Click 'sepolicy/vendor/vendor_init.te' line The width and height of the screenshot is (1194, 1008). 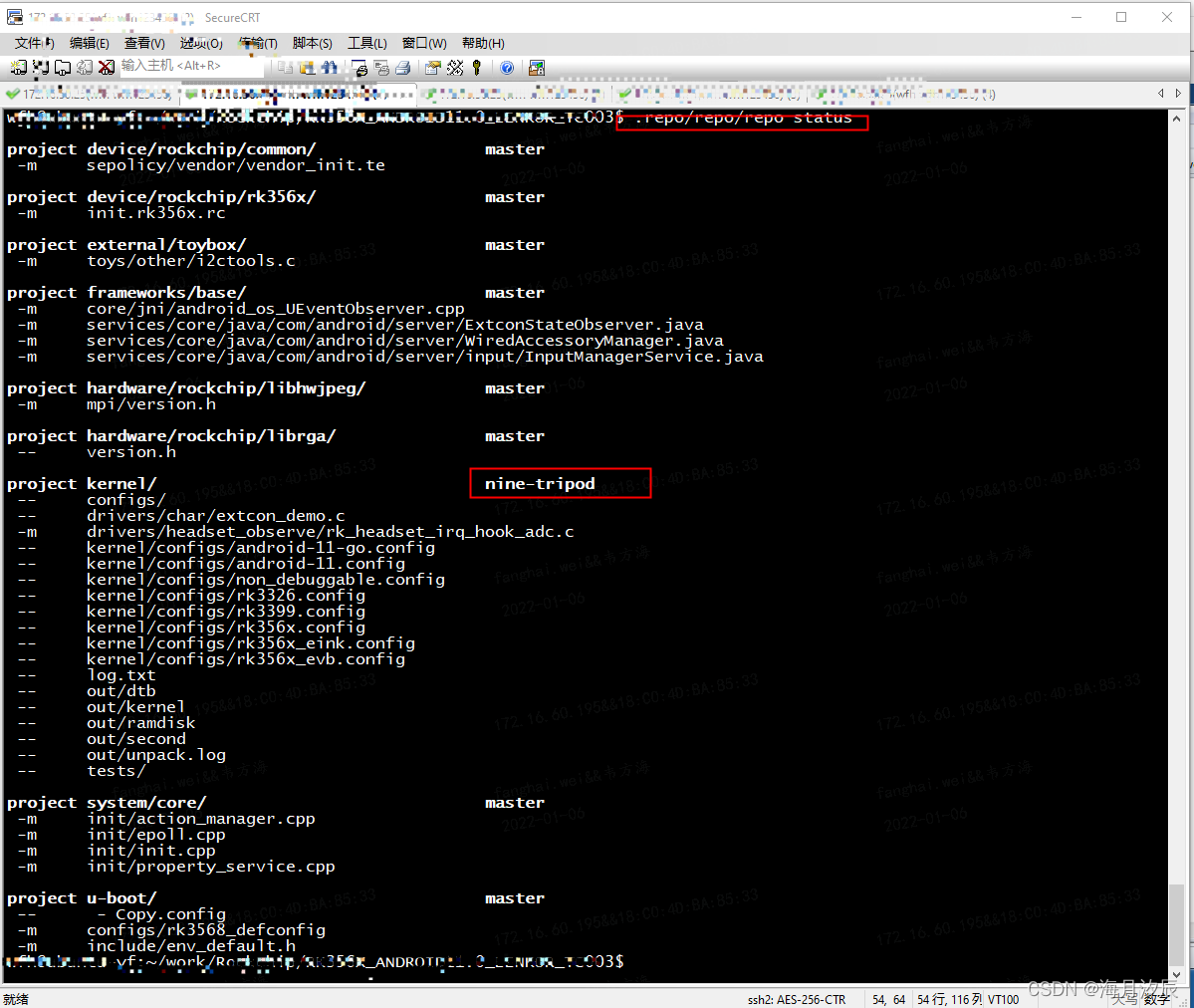[x=235, y=165]
